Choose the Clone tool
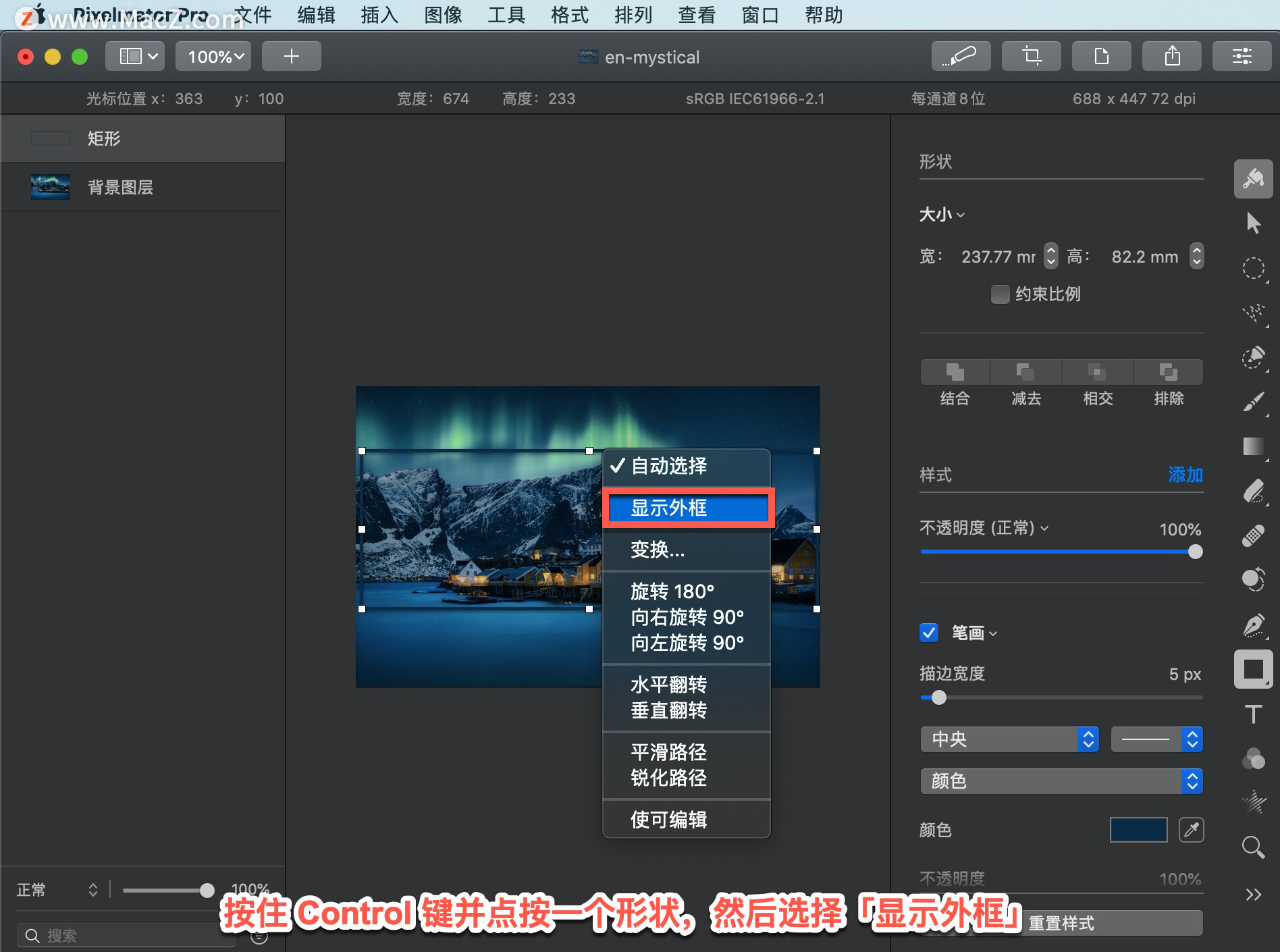The height and width of the screenshot is (952, 1280). pos(1253,579)
